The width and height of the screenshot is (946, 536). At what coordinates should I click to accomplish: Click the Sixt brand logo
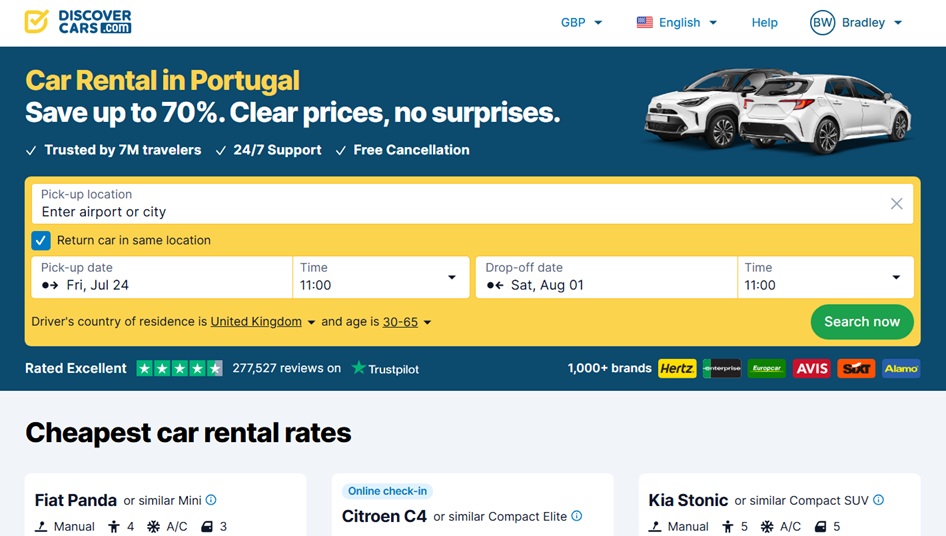click(x=856, y=368)
